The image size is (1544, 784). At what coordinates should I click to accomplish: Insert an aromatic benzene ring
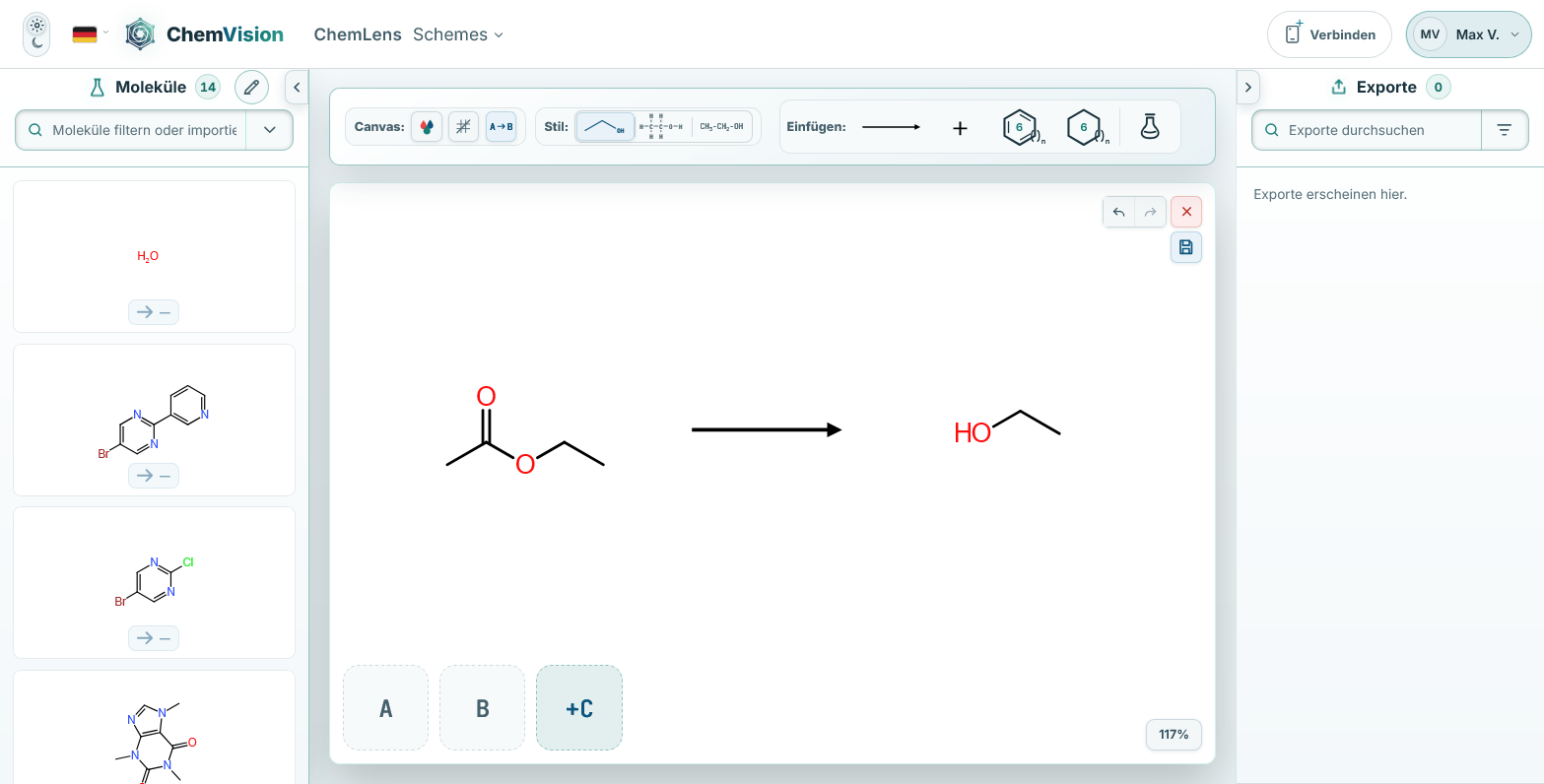[1024, 127]
